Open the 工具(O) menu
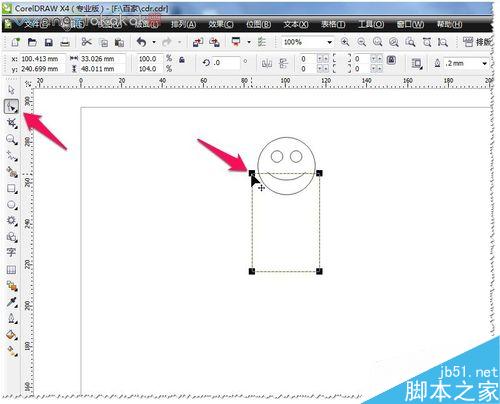Image resolution: width=500 pixels, height=404 pixels. [x=371, y=24]
